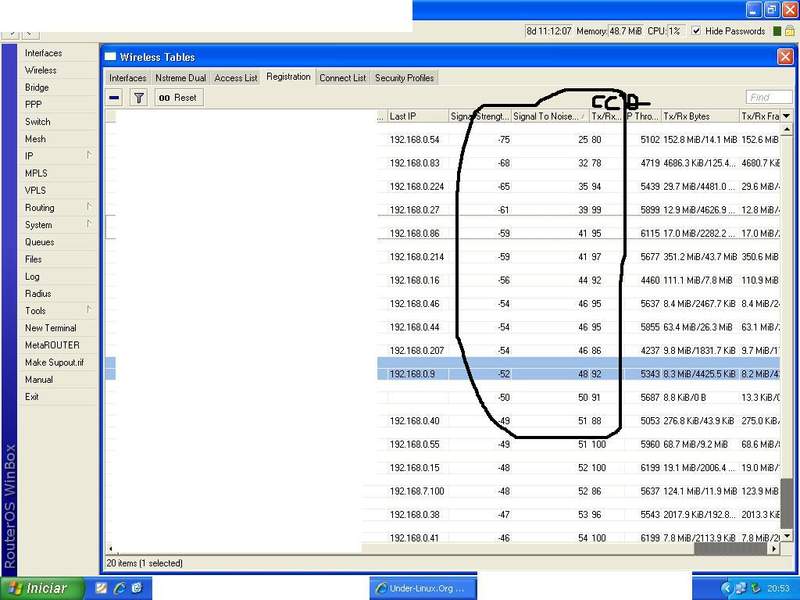Click the Internet Explorer quick launch icon
The height and width of the screenshot is (600, 800).
click(119, 588)
